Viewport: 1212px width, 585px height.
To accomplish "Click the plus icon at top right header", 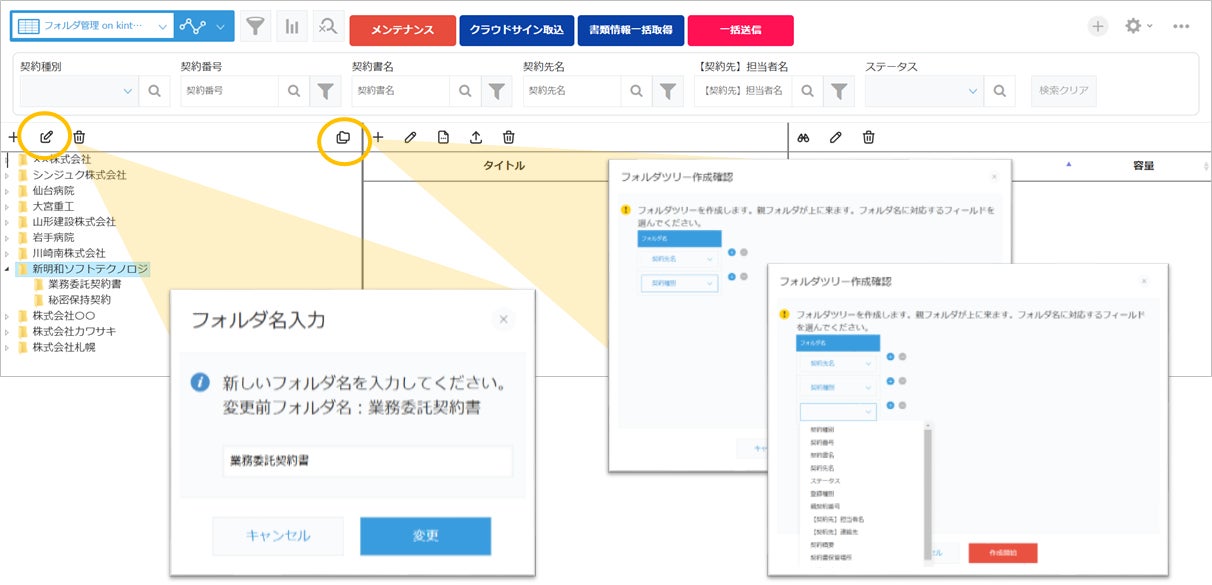I will point(1098,27).
